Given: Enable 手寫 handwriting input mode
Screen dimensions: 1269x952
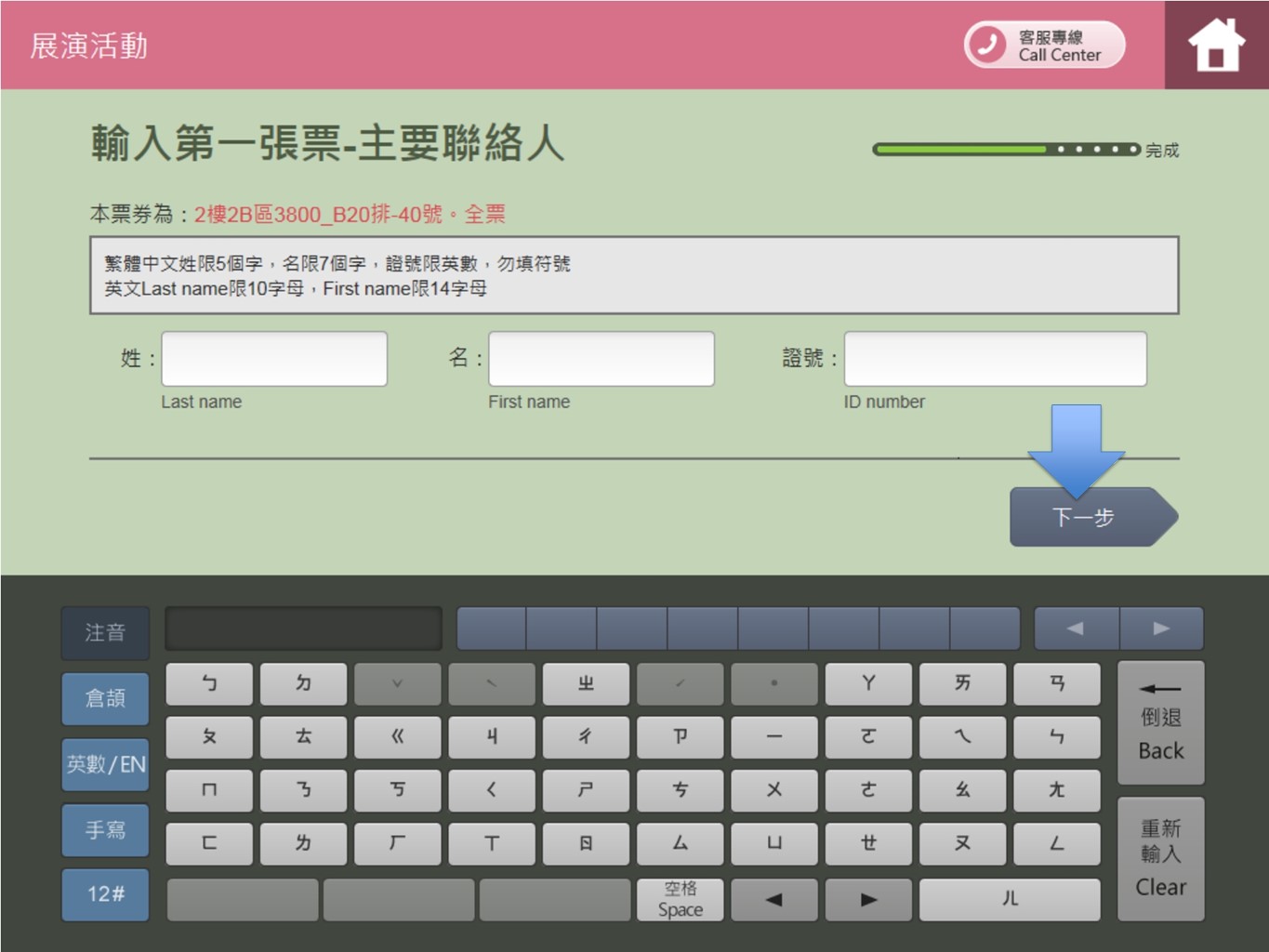Looking at the screenshot, I should coord(105,829).
